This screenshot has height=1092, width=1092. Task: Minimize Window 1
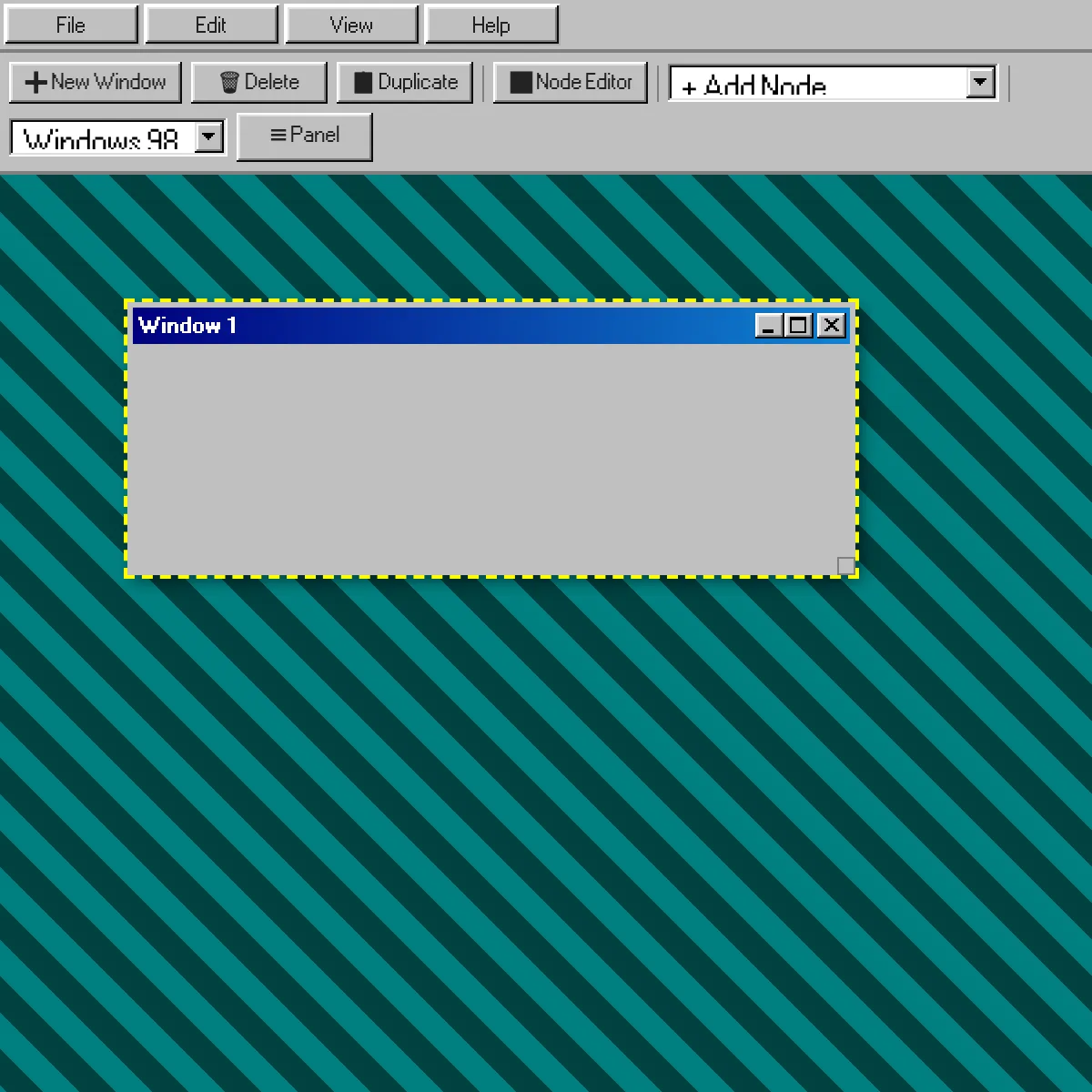click(x=768, y=326)
